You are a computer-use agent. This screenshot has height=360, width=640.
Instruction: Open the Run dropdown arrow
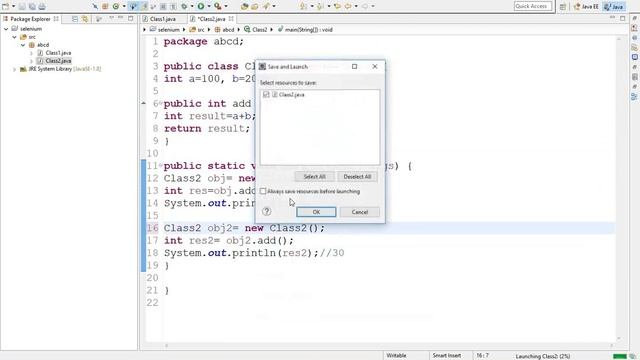click(x=209, y=6)
